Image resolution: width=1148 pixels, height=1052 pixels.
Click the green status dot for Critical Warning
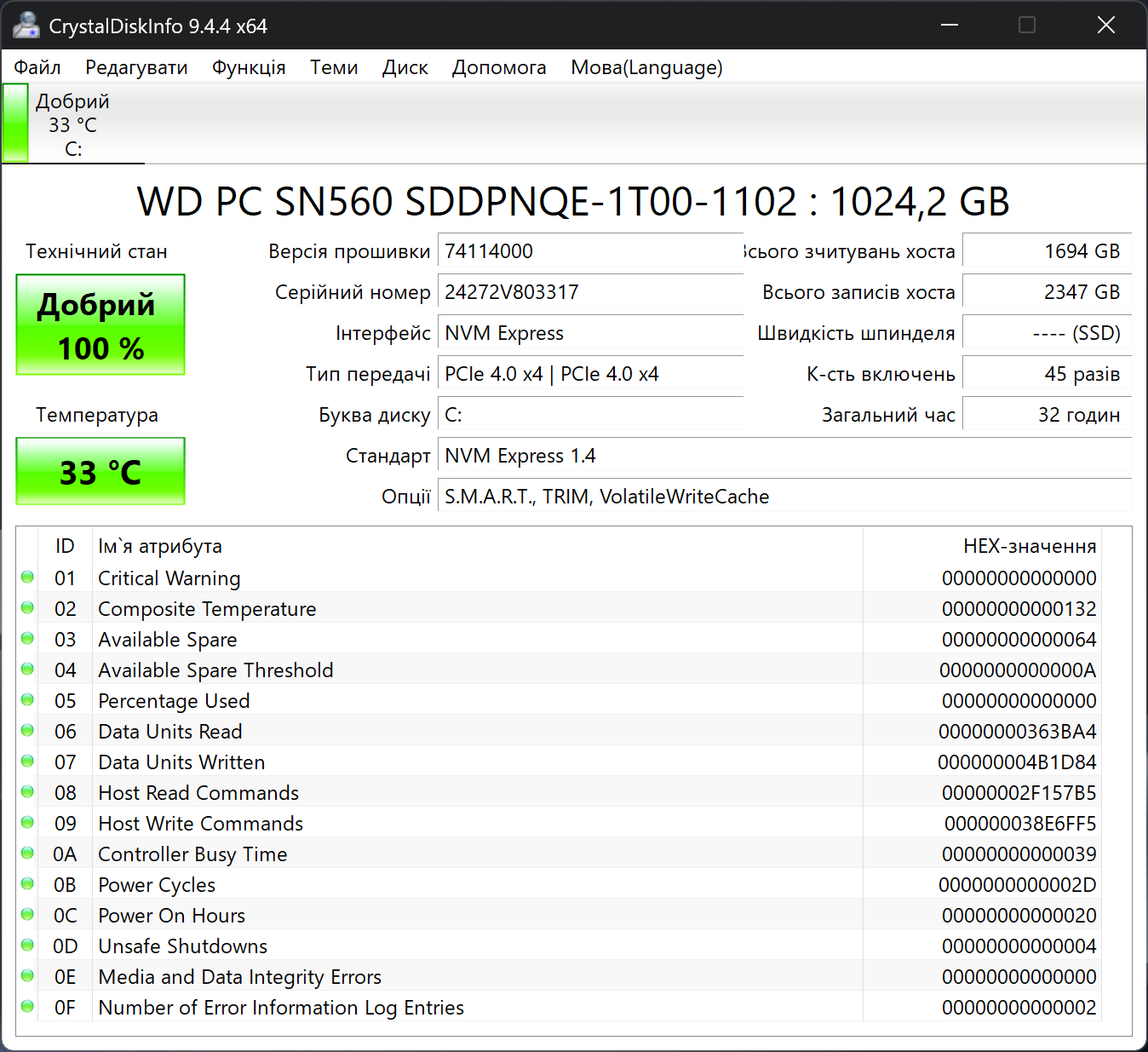coord(27,578)
